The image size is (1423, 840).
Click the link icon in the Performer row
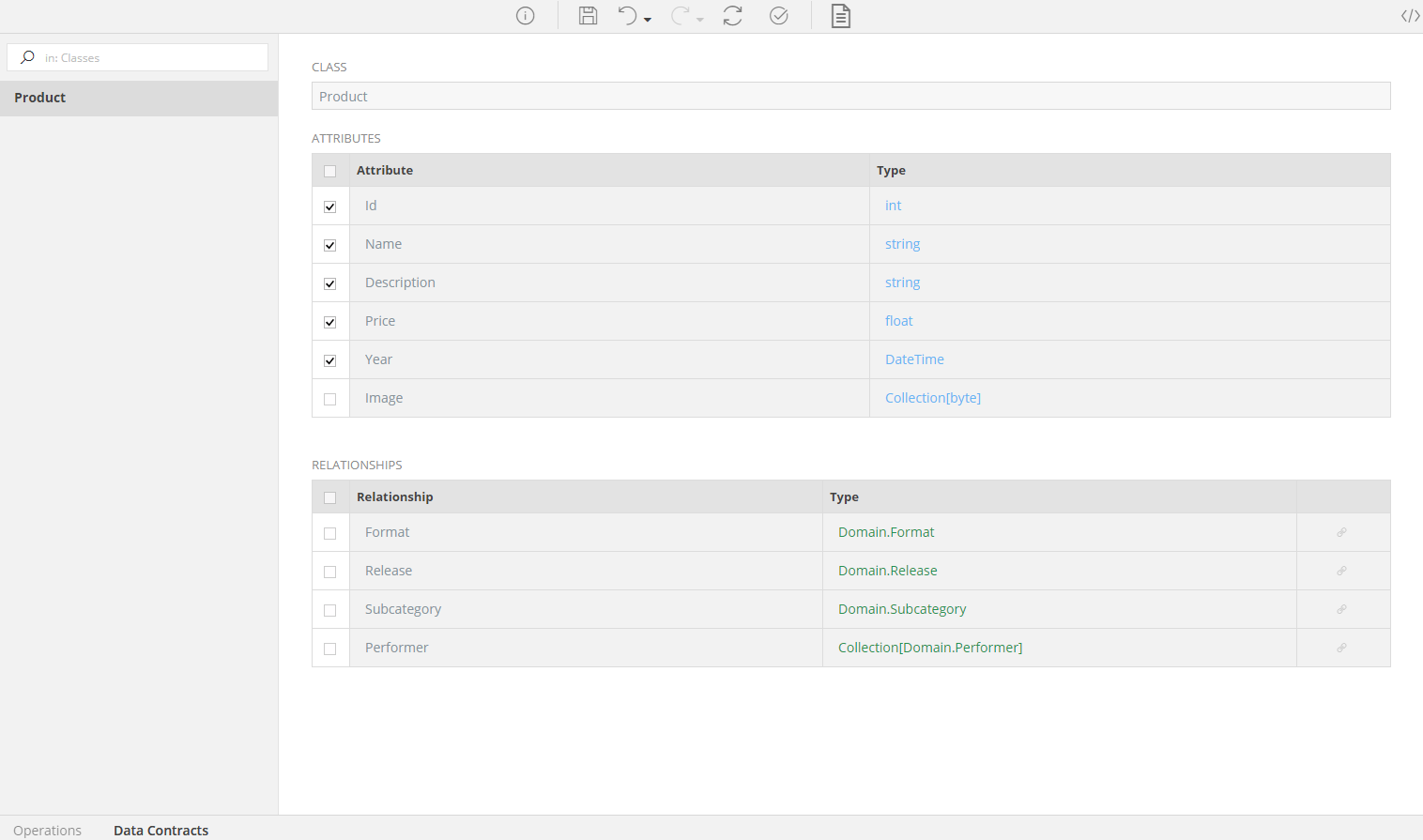tap(1342, 648)
